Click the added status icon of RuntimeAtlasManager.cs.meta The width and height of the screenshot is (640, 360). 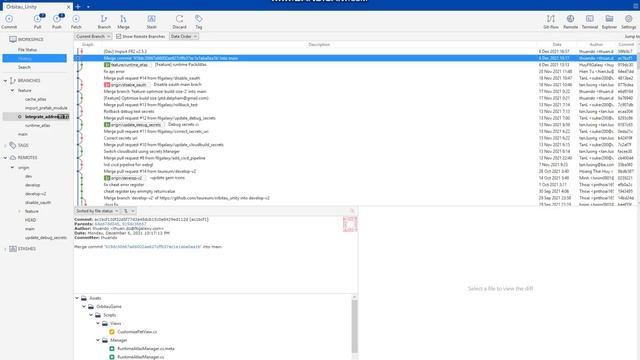point(112,349)
